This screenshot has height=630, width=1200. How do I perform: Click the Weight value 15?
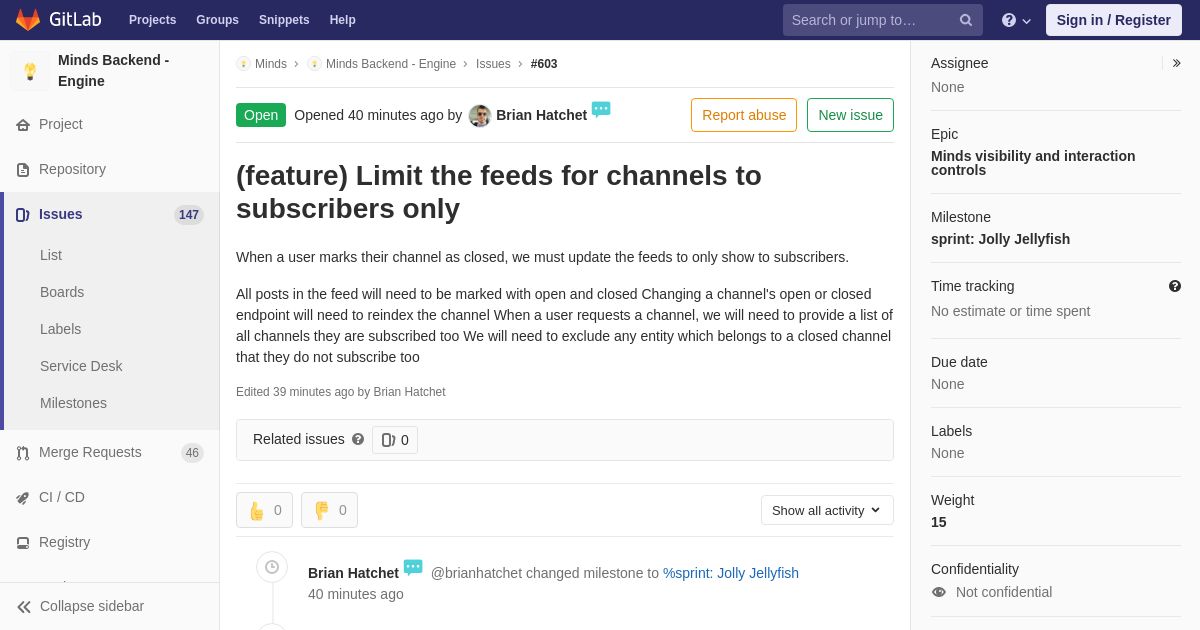tap(939, 522)
